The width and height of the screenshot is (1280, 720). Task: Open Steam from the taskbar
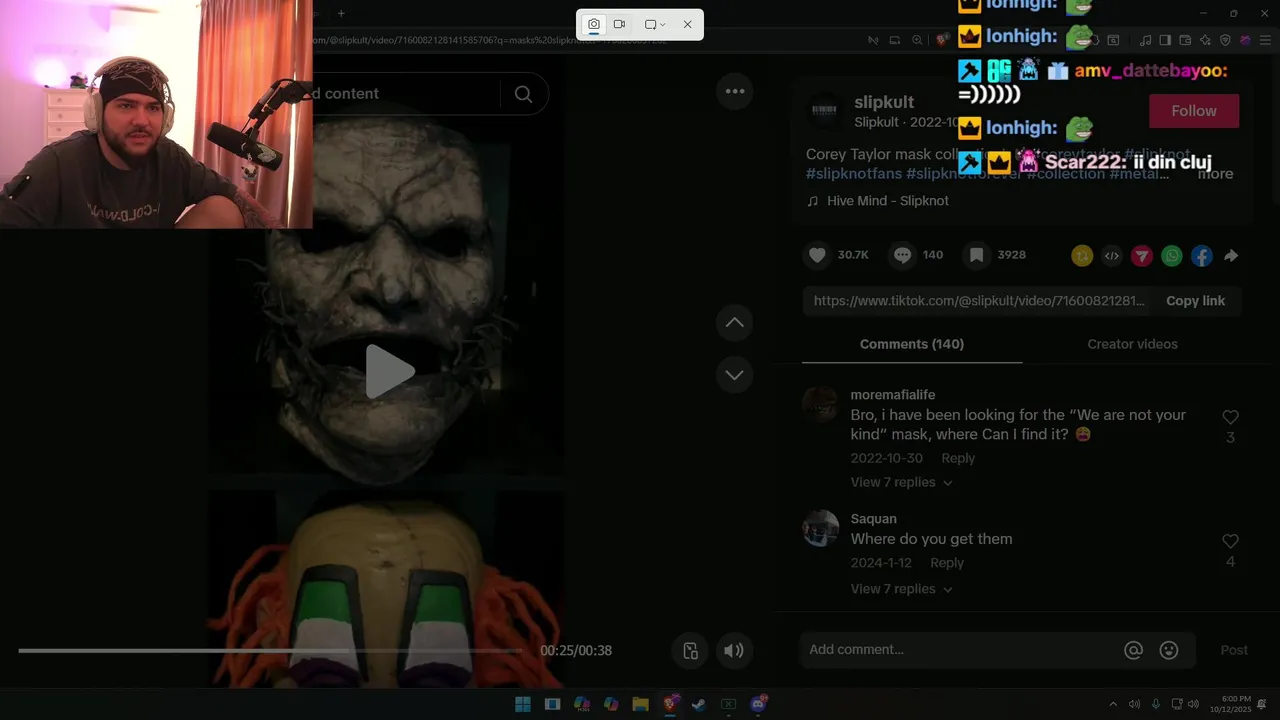[699, 704]
